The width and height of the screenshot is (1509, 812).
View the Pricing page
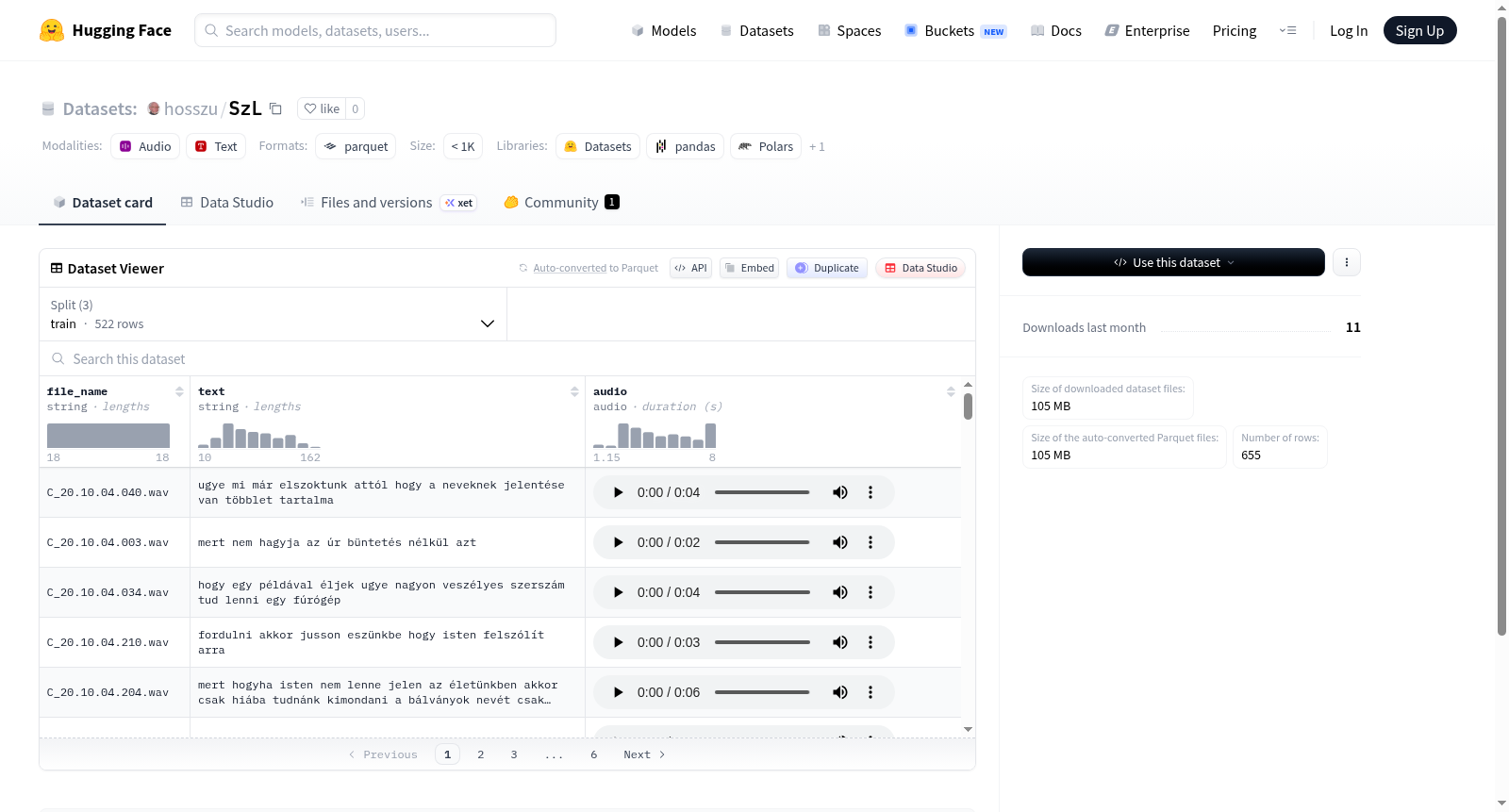point(1235,30)
